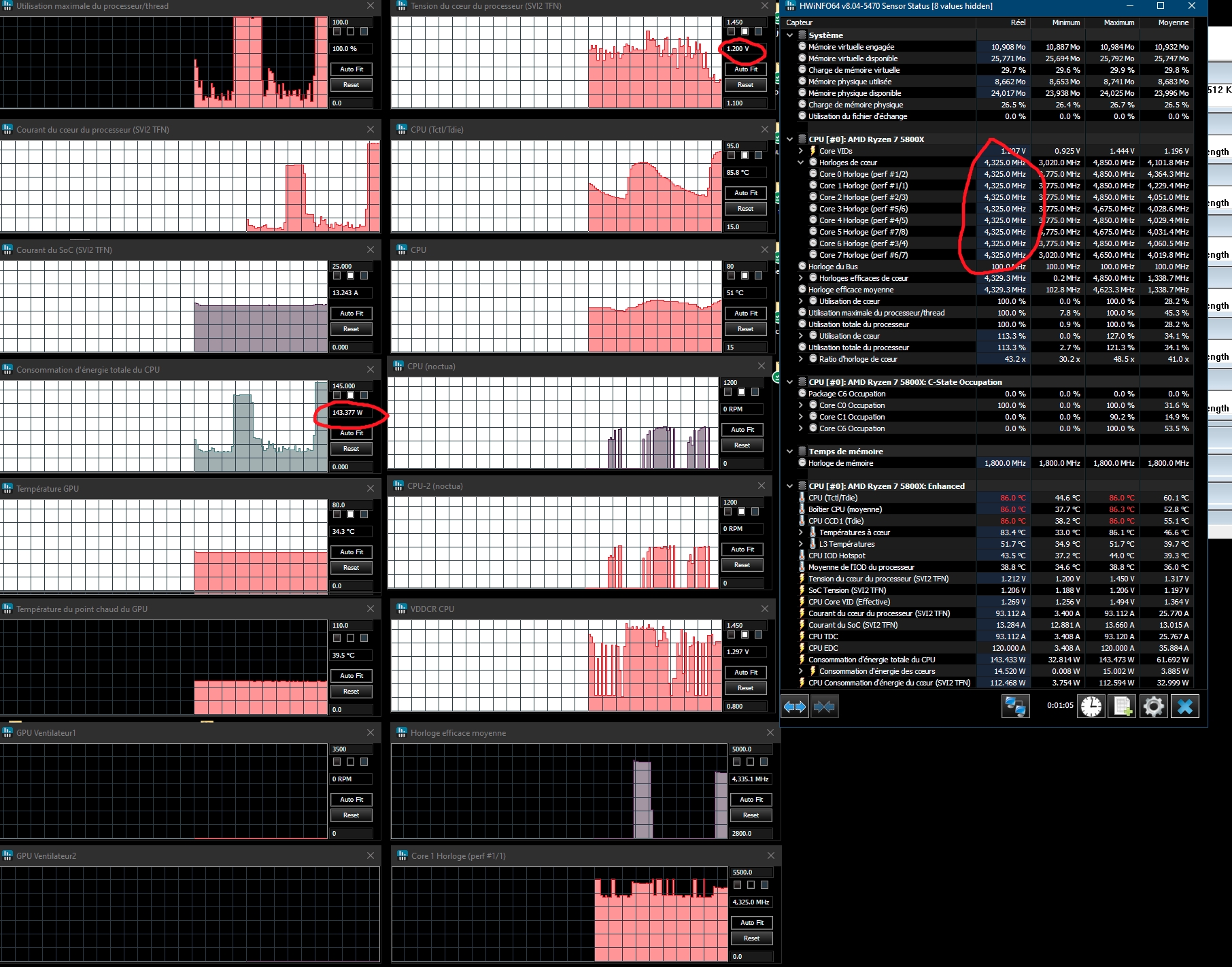
Task: Click the lightning icon beside Core VIDs
Action: pos(812,151)
